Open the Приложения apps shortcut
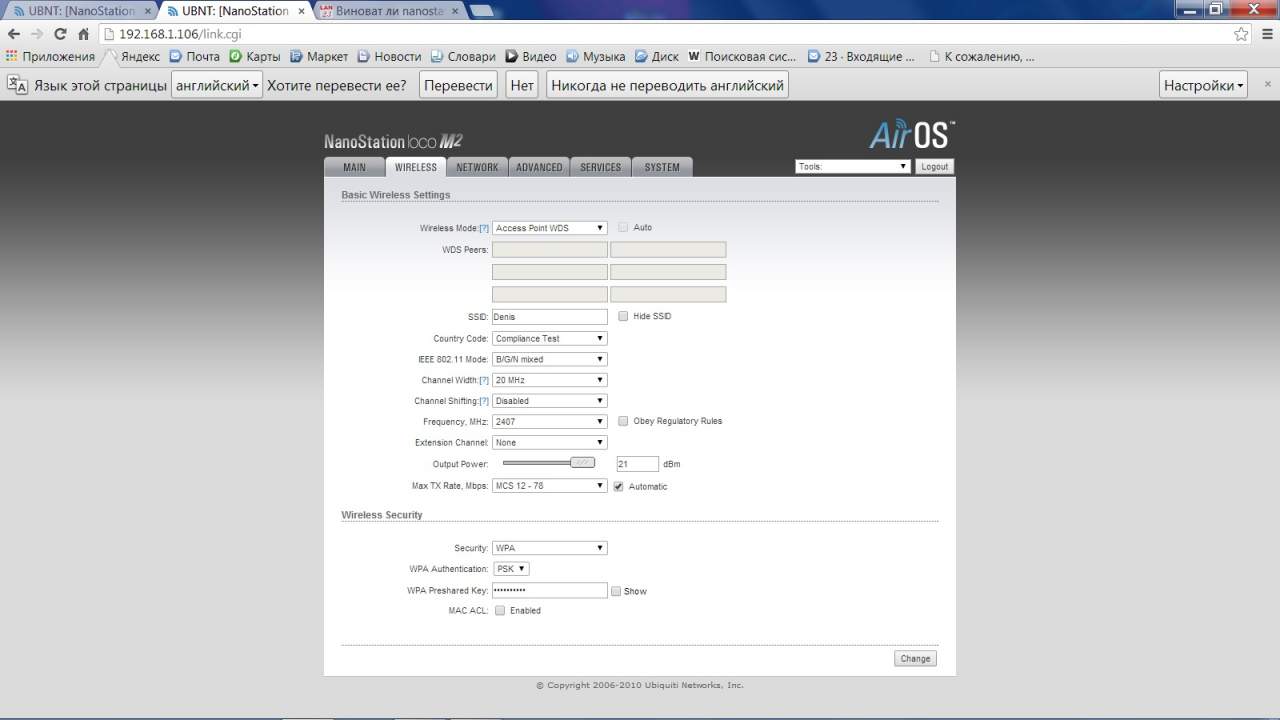The height and width of the screenshot is (720, 1280). coord(50,57)
